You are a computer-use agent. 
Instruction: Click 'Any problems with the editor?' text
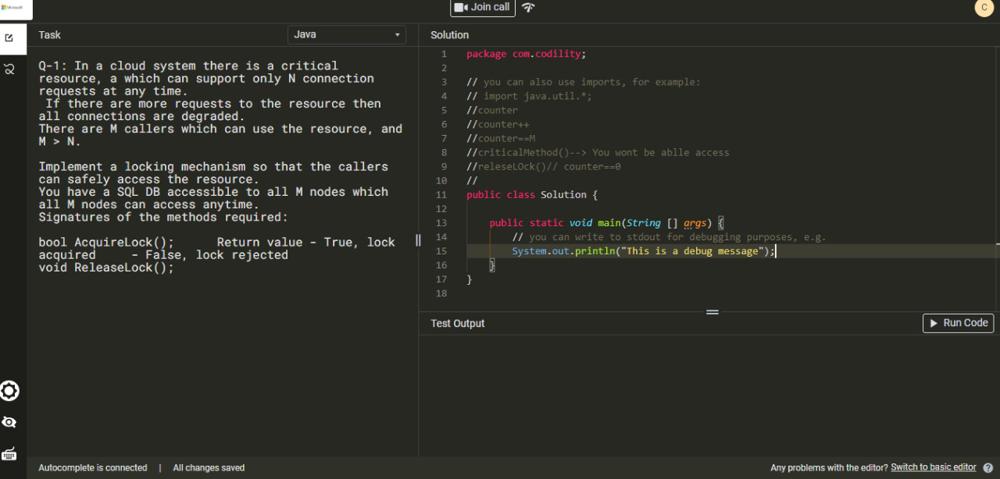coord(829,468)
